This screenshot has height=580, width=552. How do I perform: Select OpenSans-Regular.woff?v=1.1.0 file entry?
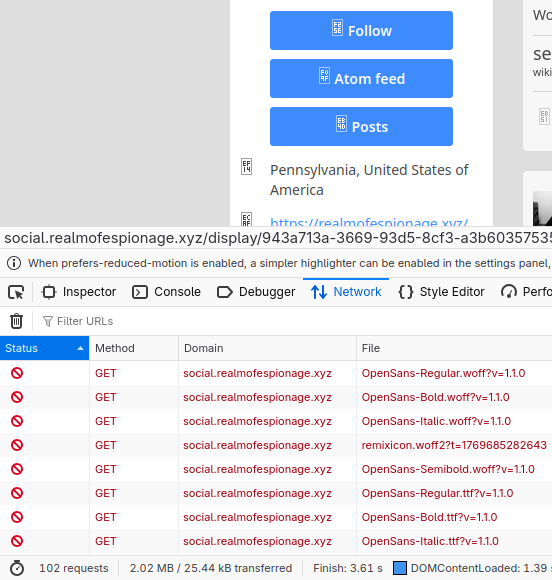pos(443,373)
